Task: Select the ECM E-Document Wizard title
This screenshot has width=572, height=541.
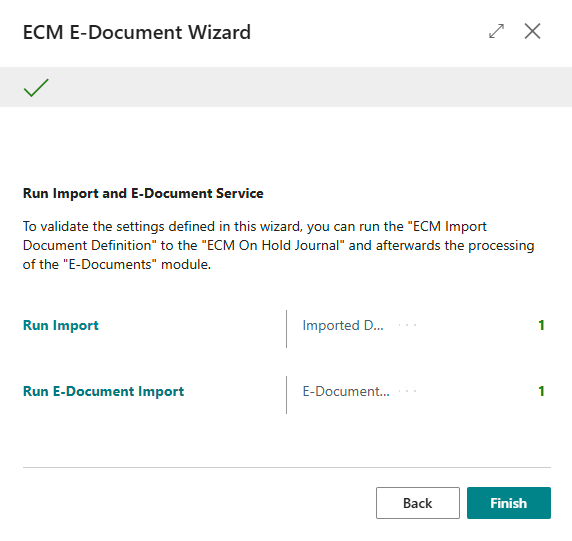Action: click(137, 32)
